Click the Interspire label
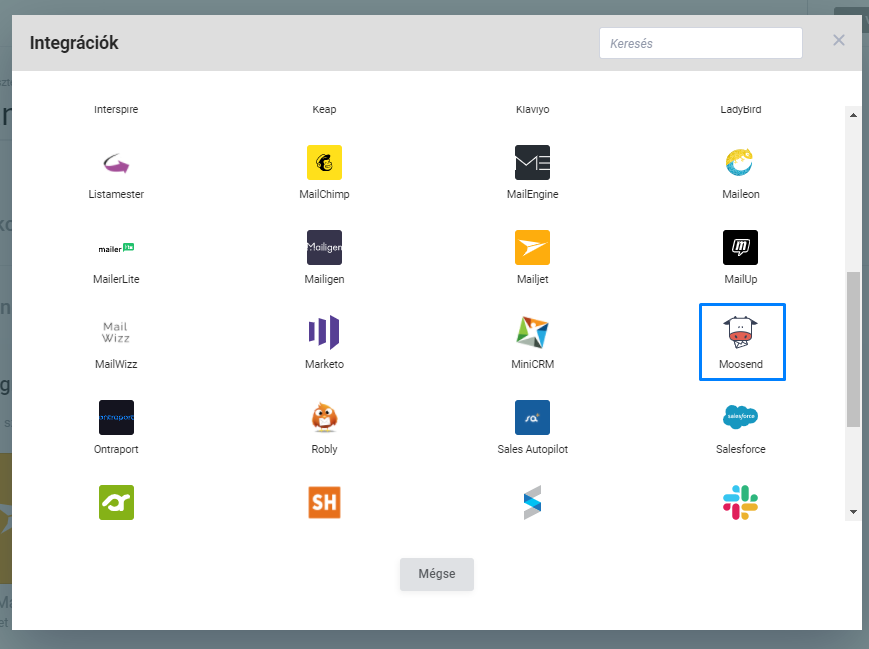The width and height of the screenshot is (869, 649). (x=116, y=109)
